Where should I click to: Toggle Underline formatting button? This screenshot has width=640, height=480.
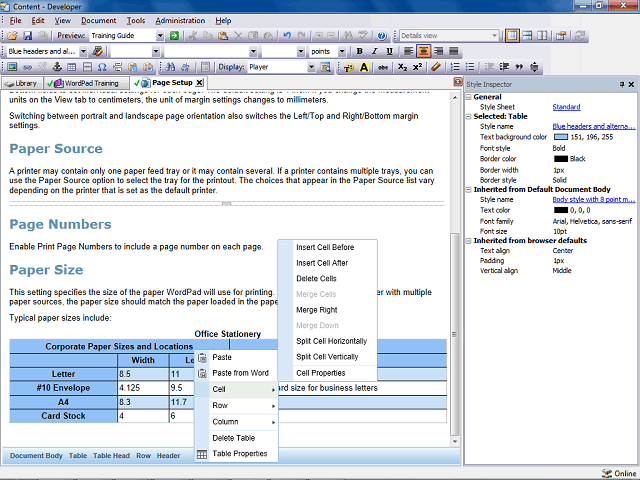389,51
